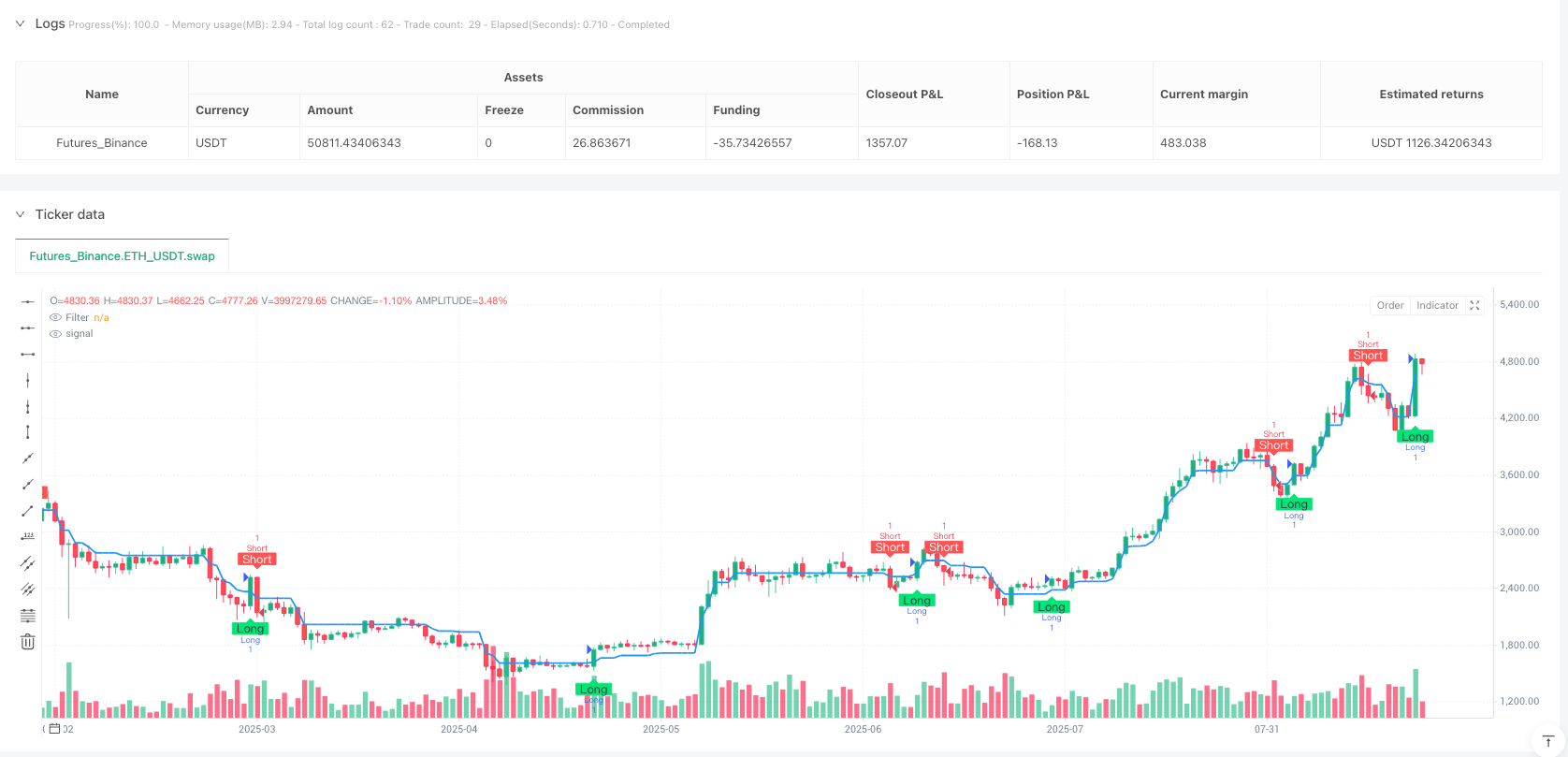This screenshot has width=1568, height=757.
Task: Collapse the Logs section
Action: click(x=20, y=24)
